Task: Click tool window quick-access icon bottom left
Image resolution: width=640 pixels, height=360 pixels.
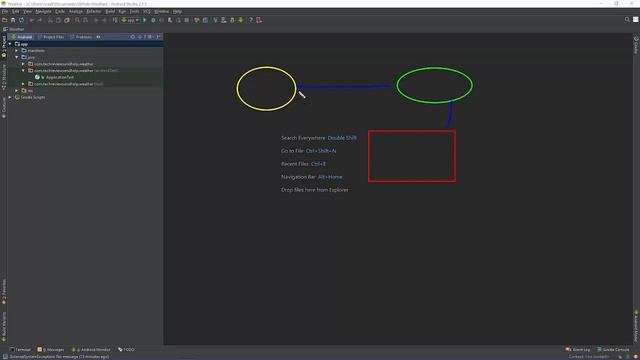Action: point(4,356)
